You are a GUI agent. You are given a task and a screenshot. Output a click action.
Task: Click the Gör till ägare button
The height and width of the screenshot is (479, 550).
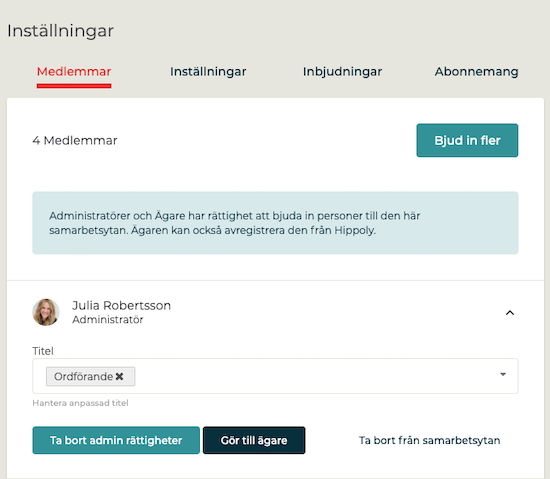coord(254,440)
